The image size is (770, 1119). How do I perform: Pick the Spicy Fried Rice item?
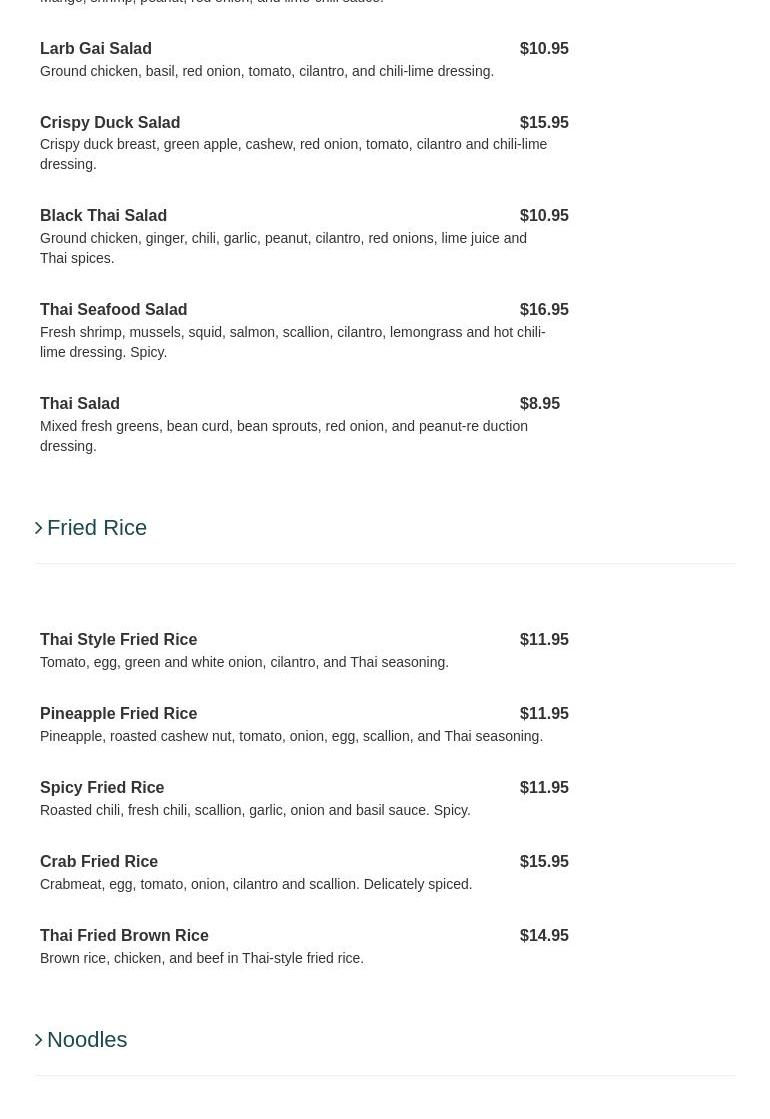click(102, 788)
